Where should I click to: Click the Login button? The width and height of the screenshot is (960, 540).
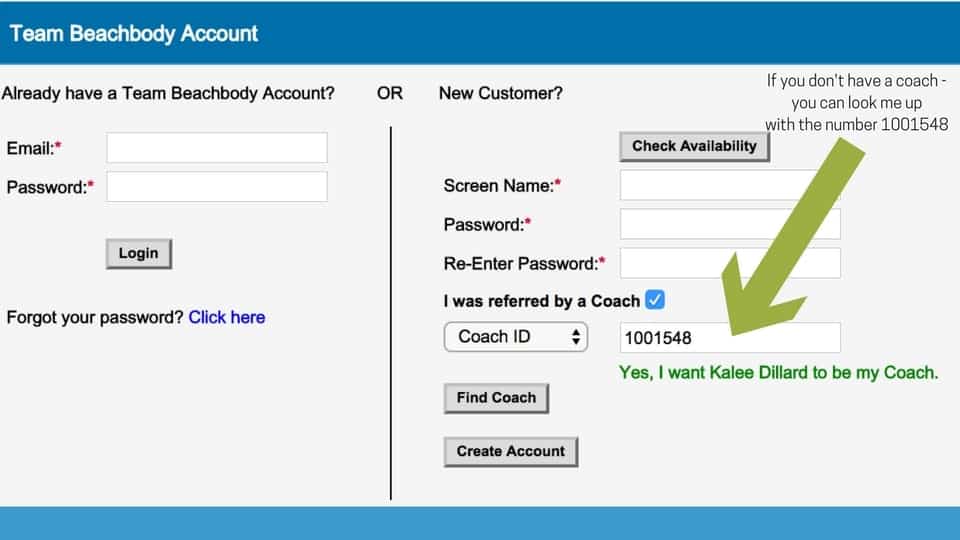click(139, 253)
